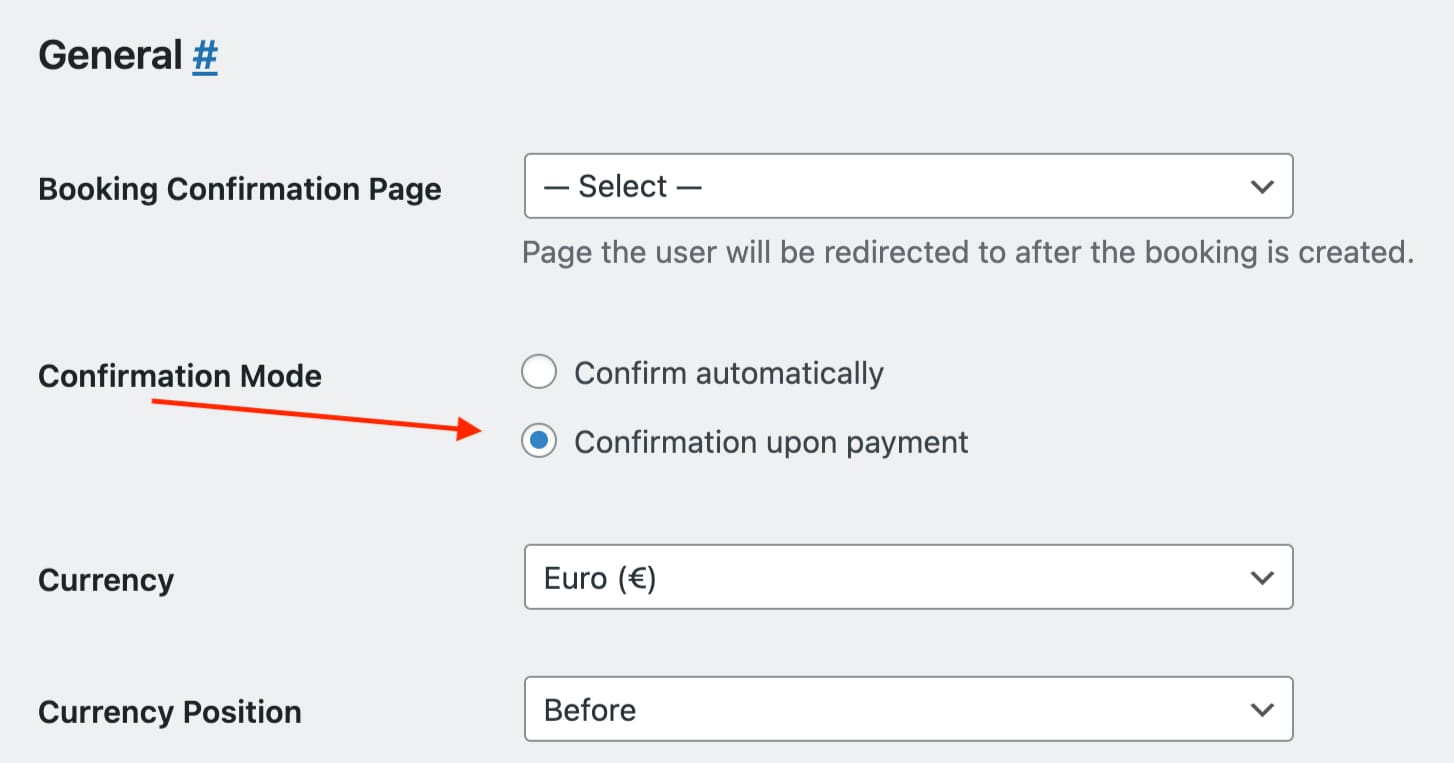Click the # anchor link beside General

(204, 56)
